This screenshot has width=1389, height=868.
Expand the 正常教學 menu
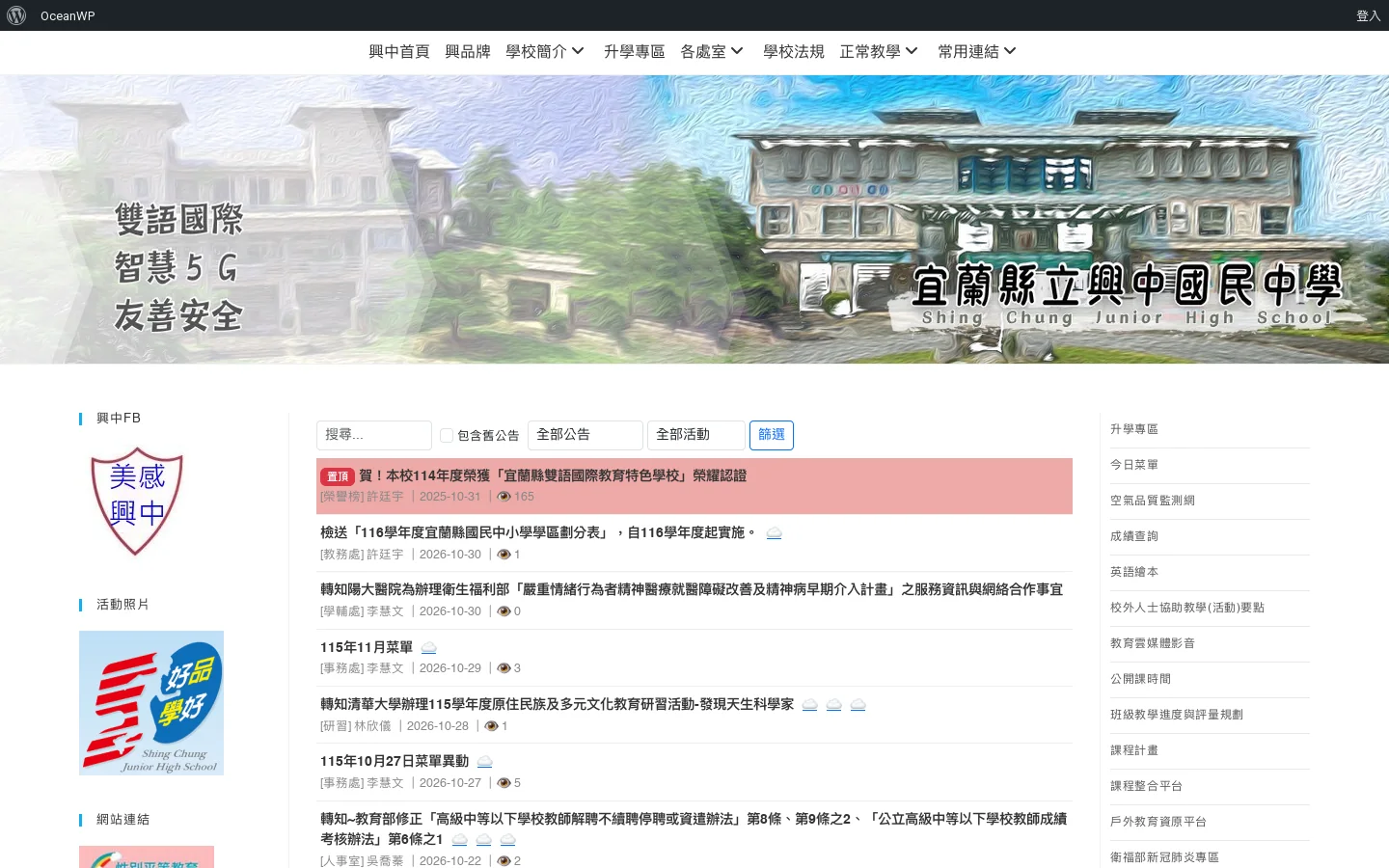coord(879,52)
